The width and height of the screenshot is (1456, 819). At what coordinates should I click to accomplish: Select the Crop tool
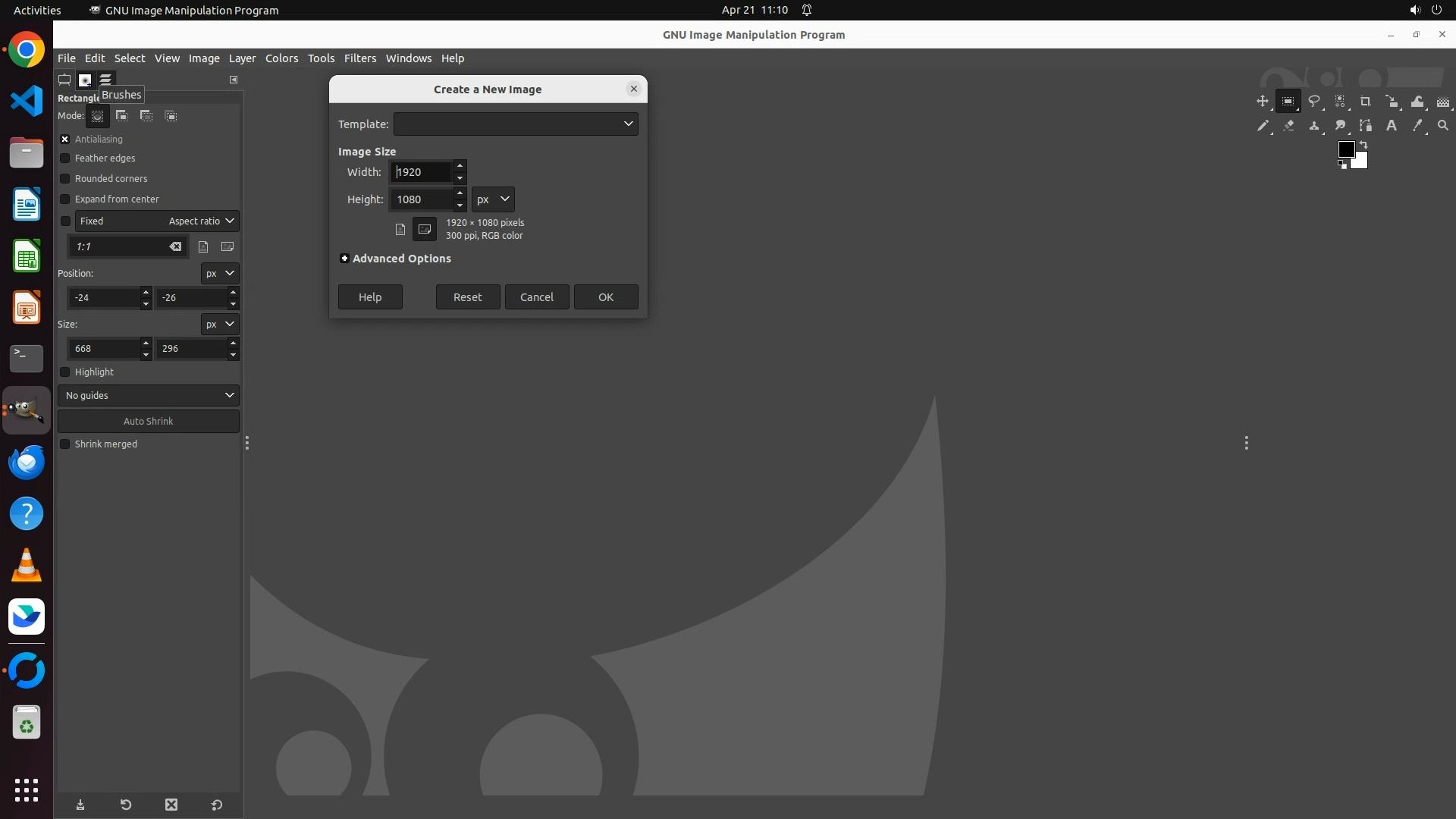click(x=1365, y=102)
